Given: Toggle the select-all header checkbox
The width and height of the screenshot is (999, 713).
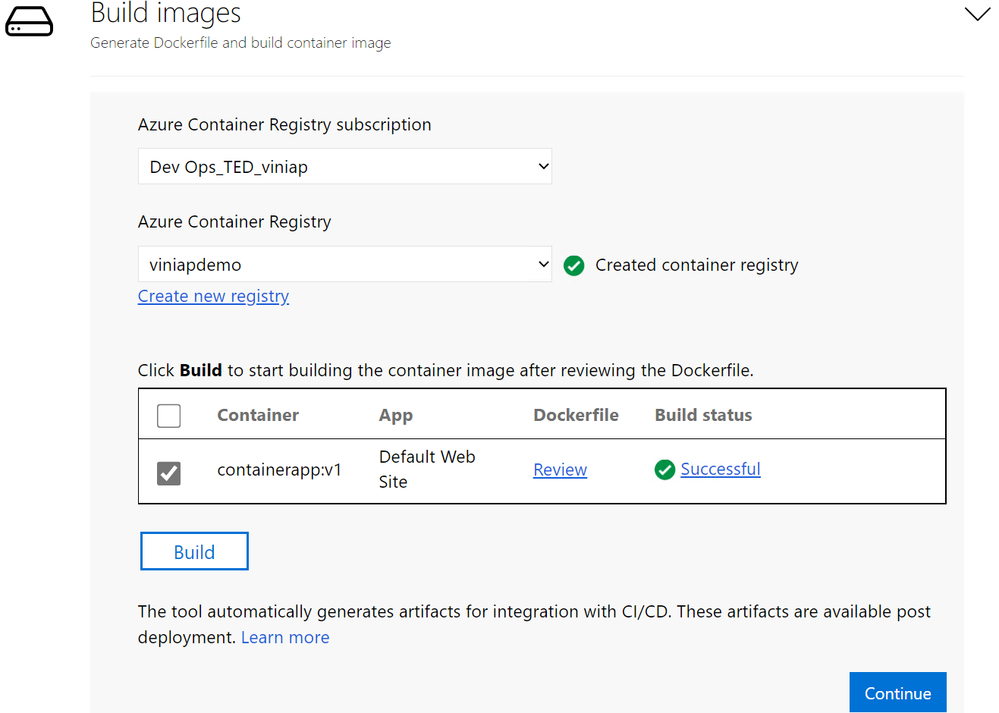Looking at the screenshot, I should coord(169,415).
